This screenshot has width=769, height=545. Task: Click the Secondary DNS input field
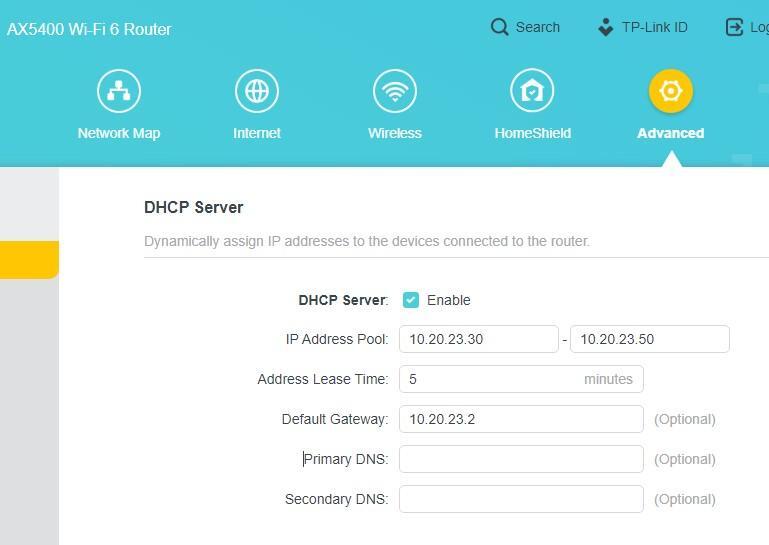(x=521, y=499)
